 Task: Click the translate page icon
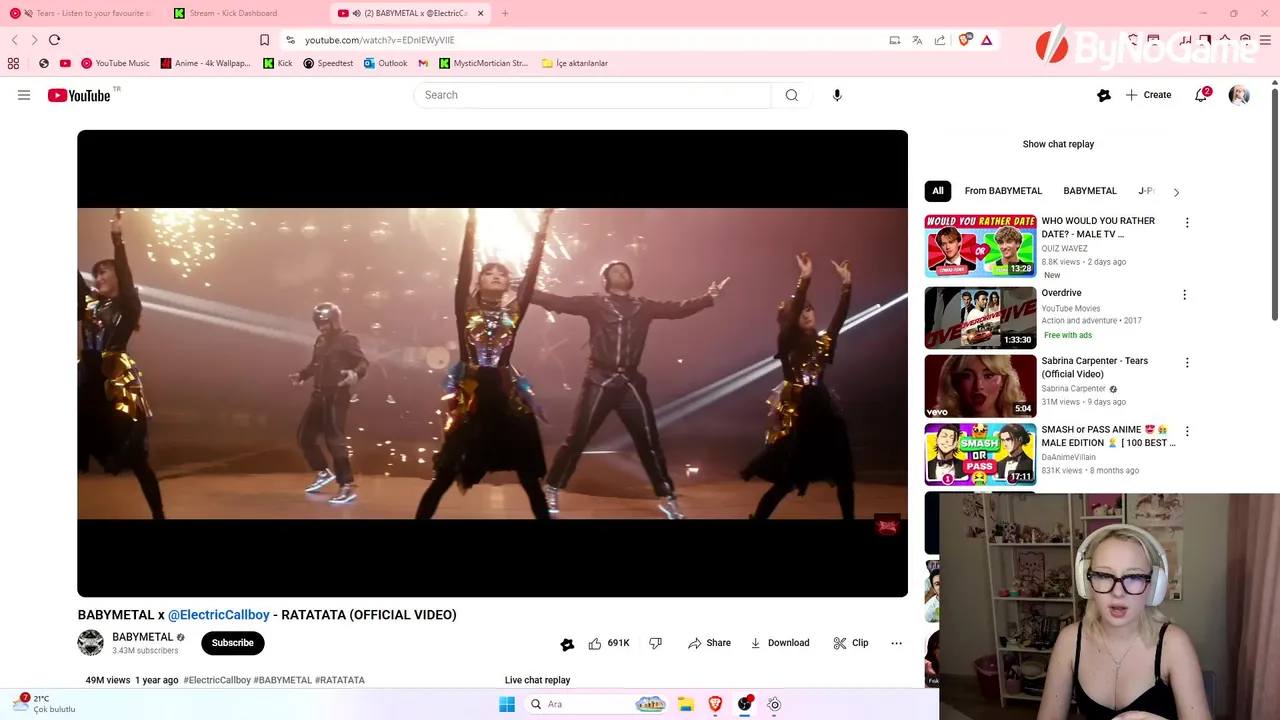pyautogui.click(x=917, y=40)
